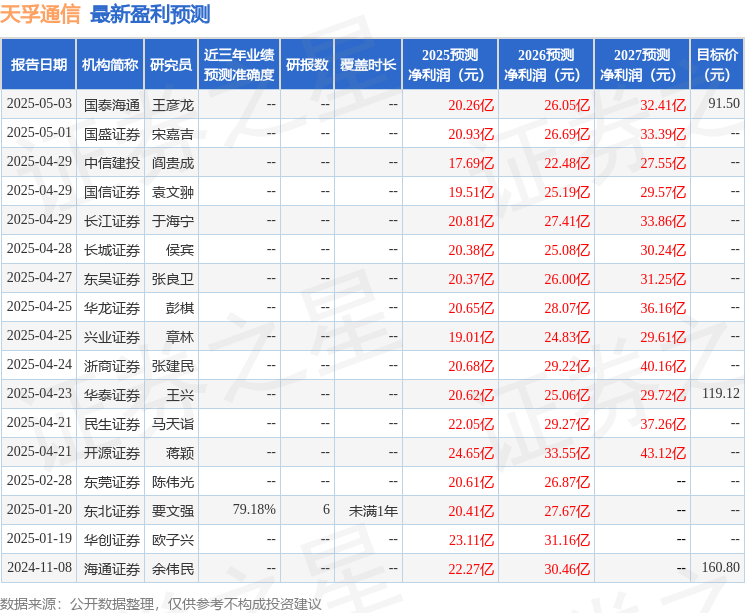
Task: Click accuracy value 79.18%
Action: (254, 509)
